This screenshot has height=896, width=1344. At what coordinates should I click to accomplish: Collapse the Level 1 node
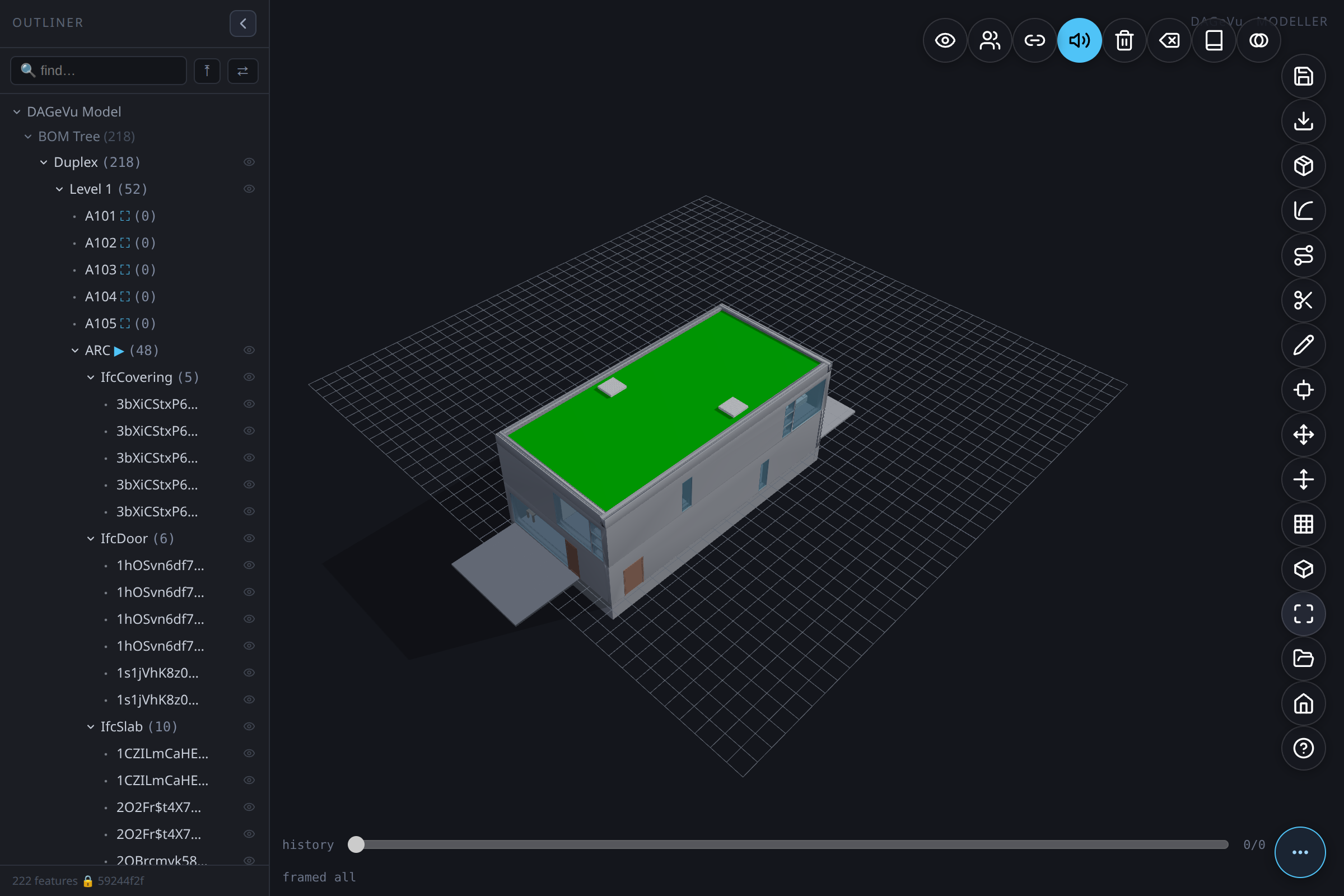click(59, 189)
